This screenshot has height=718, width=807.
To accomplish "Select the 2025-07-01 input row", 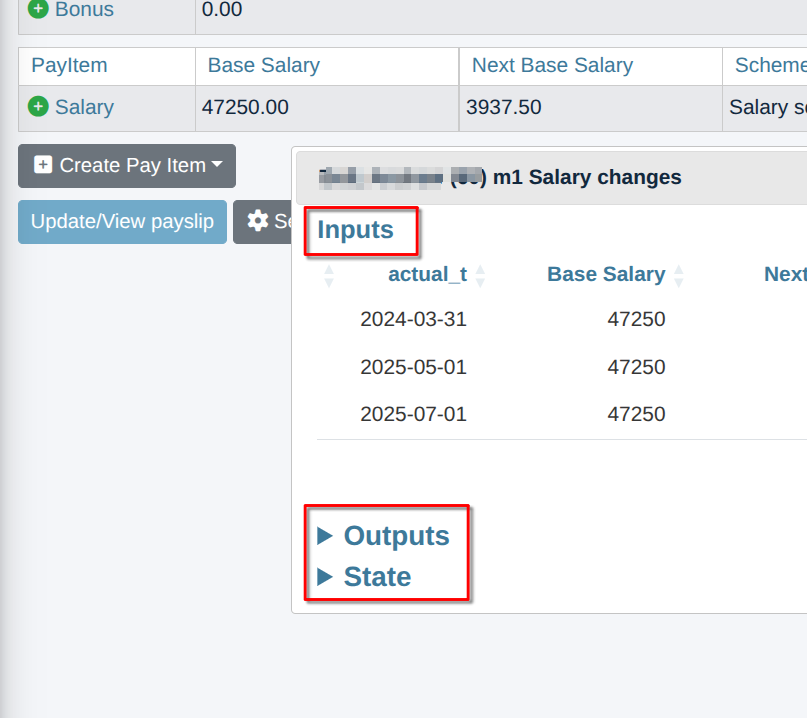I will (413, 414).
